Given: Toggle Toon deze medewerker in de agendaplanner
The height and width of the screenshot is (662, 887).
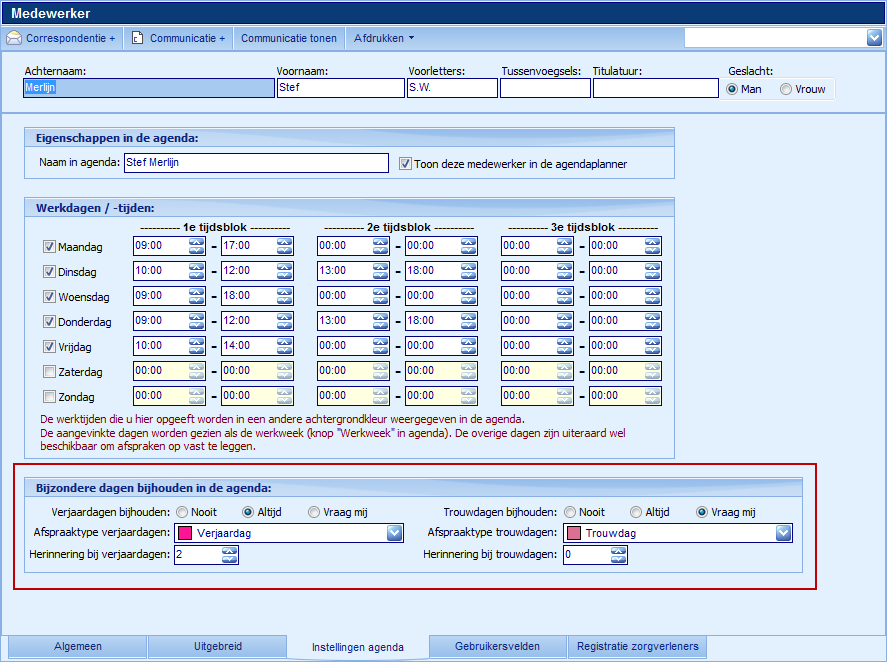Looking at the screenshot, I should 405,164.
